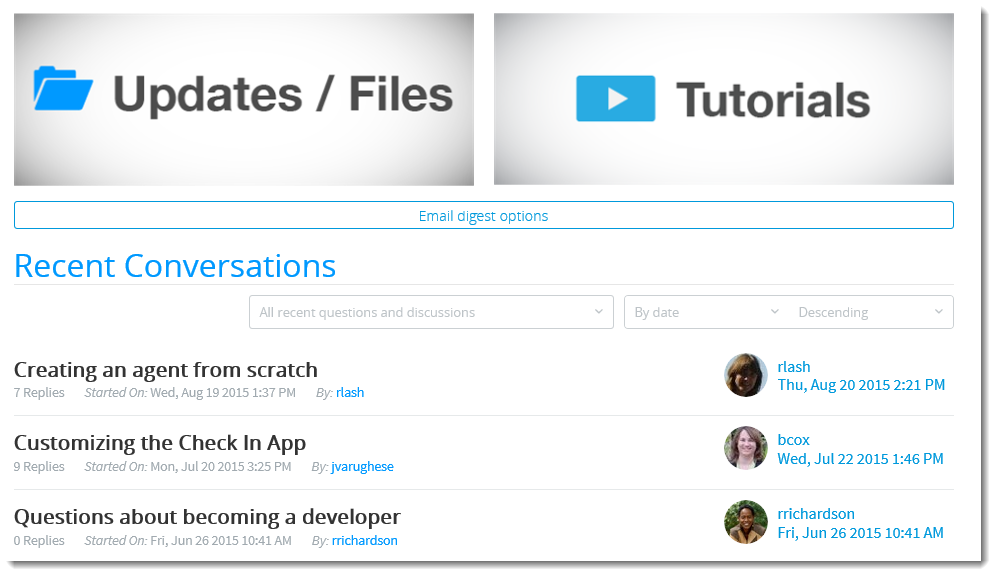Click bcox's avatar photo

click(746, 448)
